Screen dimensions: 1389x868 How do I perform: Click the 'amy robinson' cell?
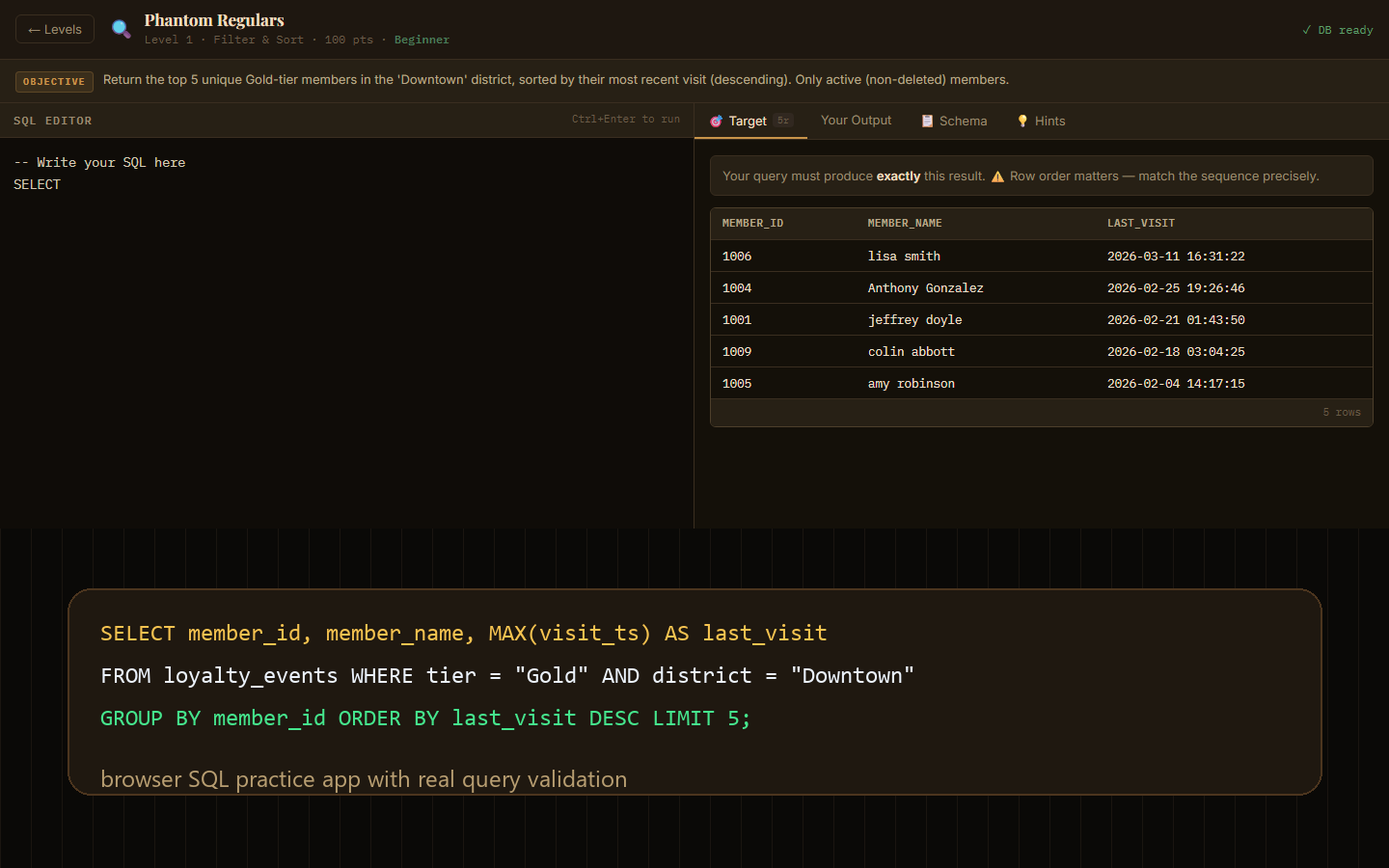click(x=911, y=383)
